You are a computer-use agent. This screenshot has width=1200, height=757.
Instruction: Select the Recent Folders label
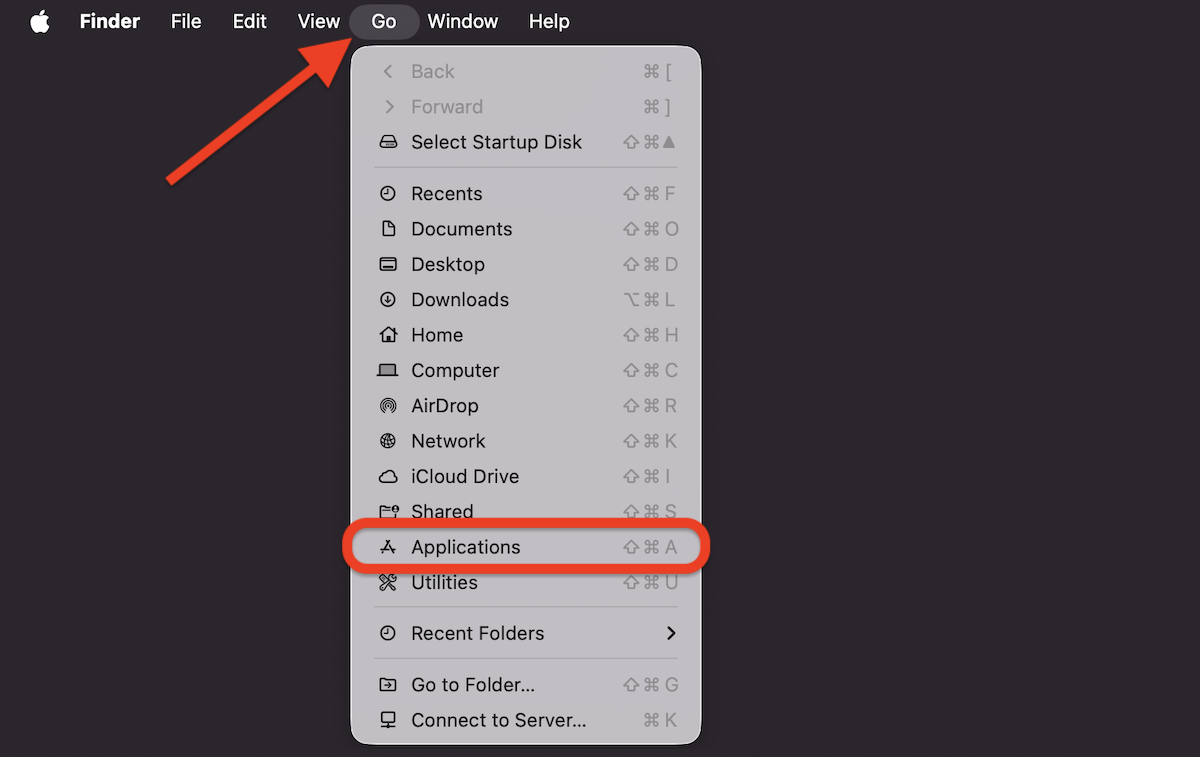478,633
